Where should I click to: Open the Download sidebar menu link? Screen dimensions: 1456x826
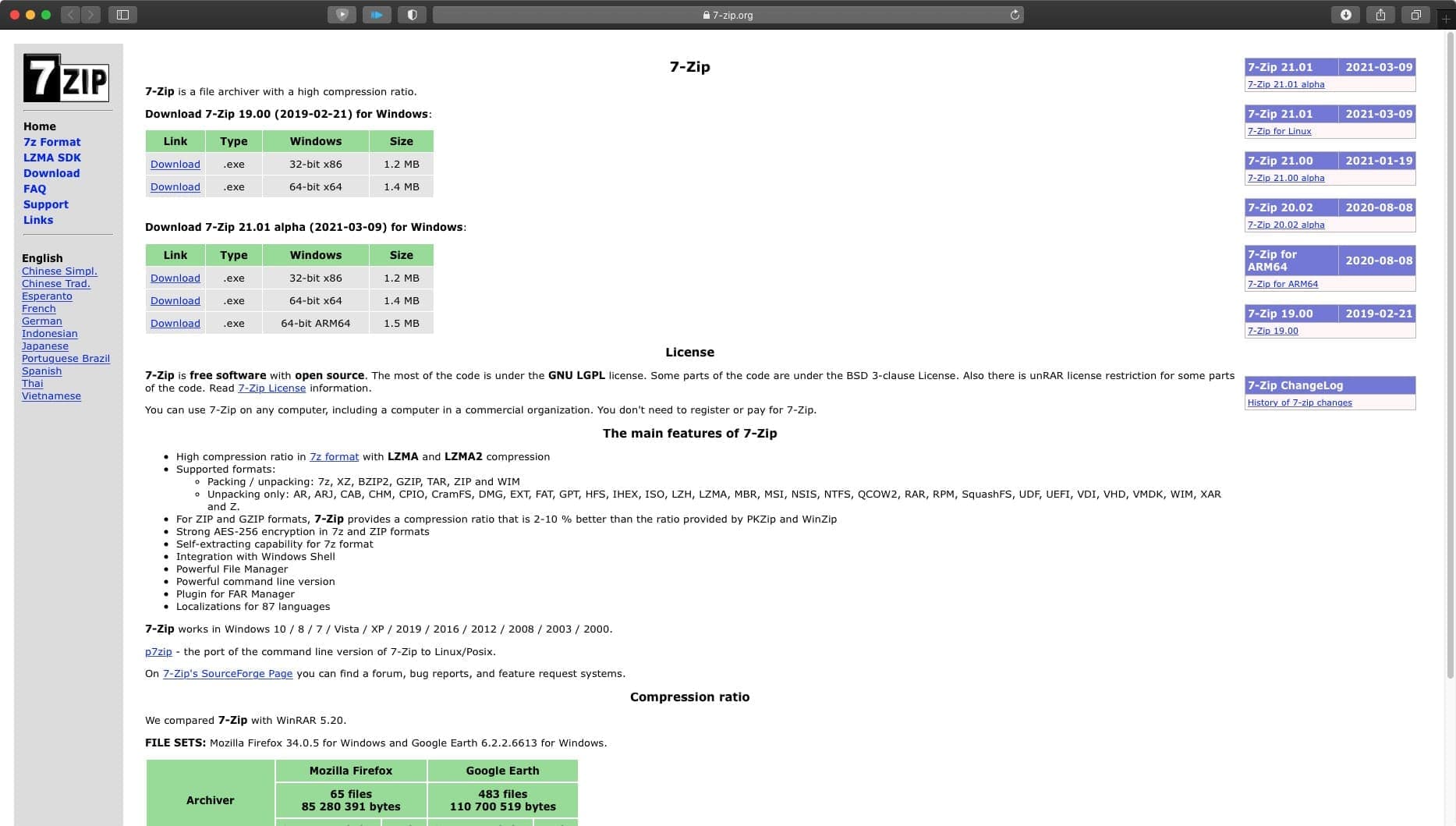(51, 173)
